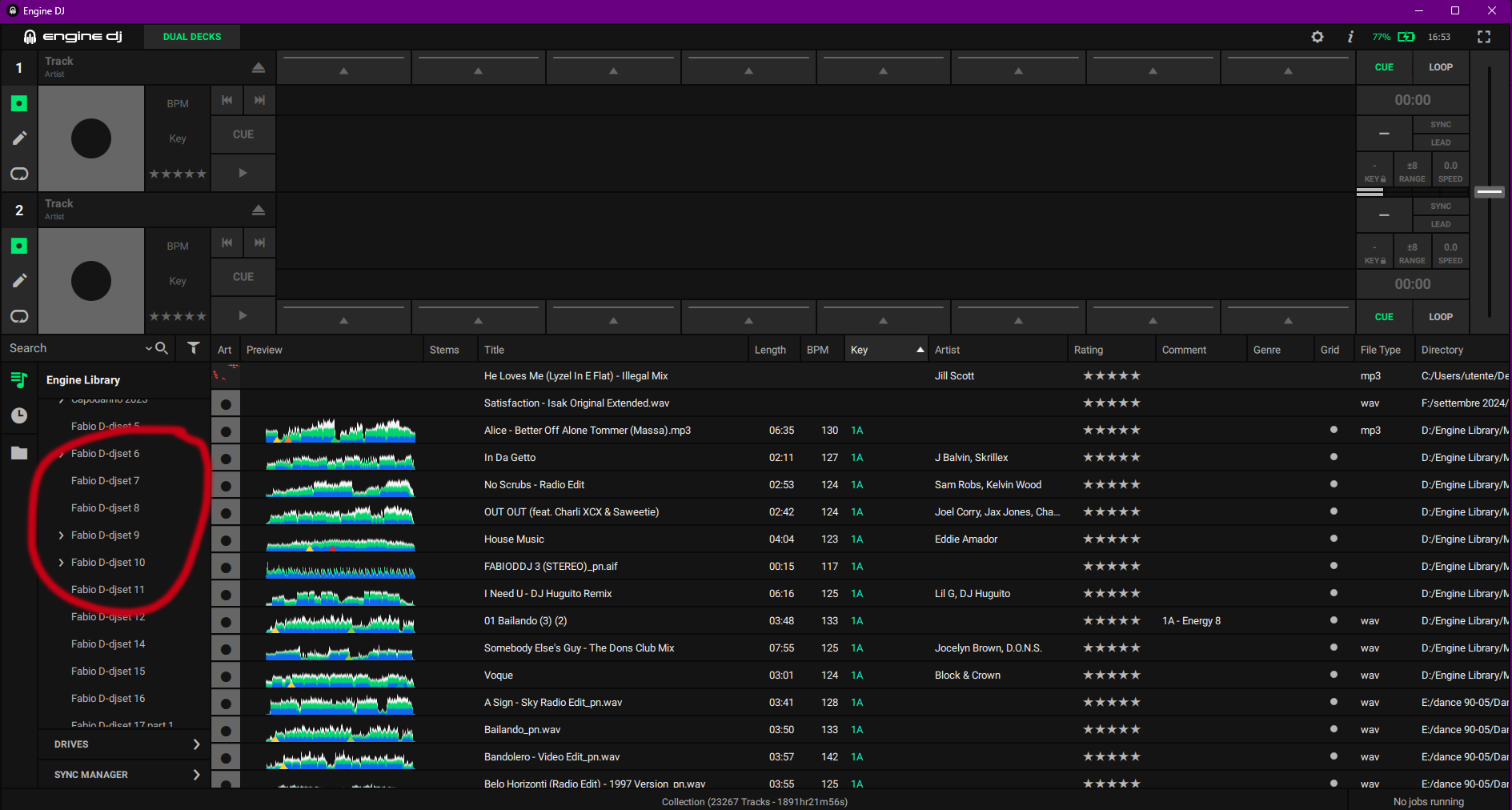Open the settings gear icon
This screenshot has width=1512, height=810.
coord(1317,37)
